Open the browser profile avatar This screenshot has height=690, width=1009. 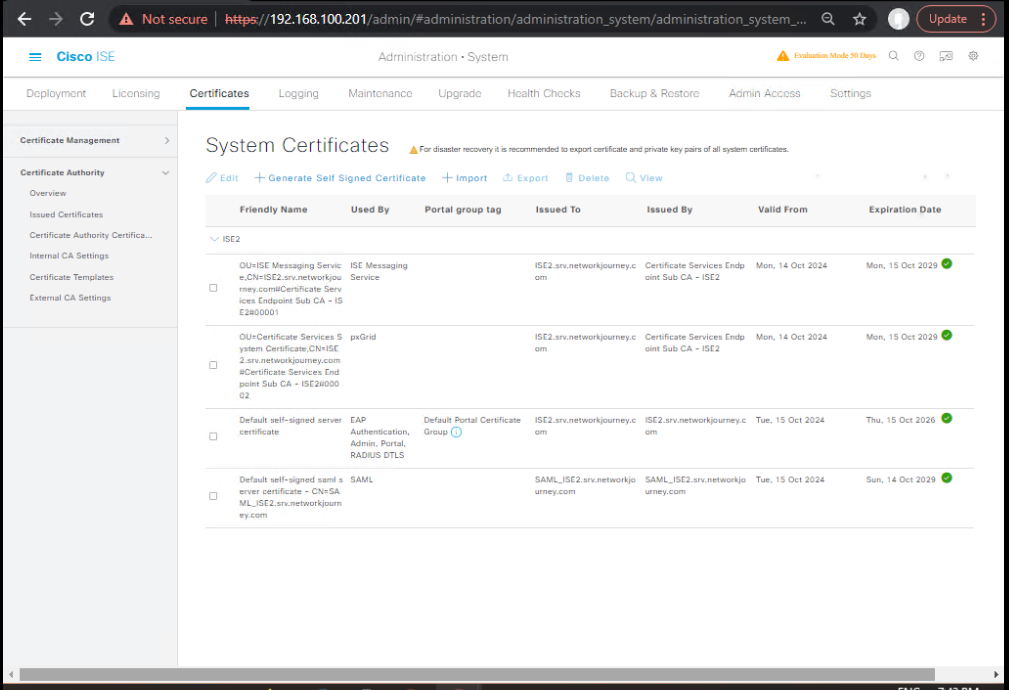click(898, 19)
